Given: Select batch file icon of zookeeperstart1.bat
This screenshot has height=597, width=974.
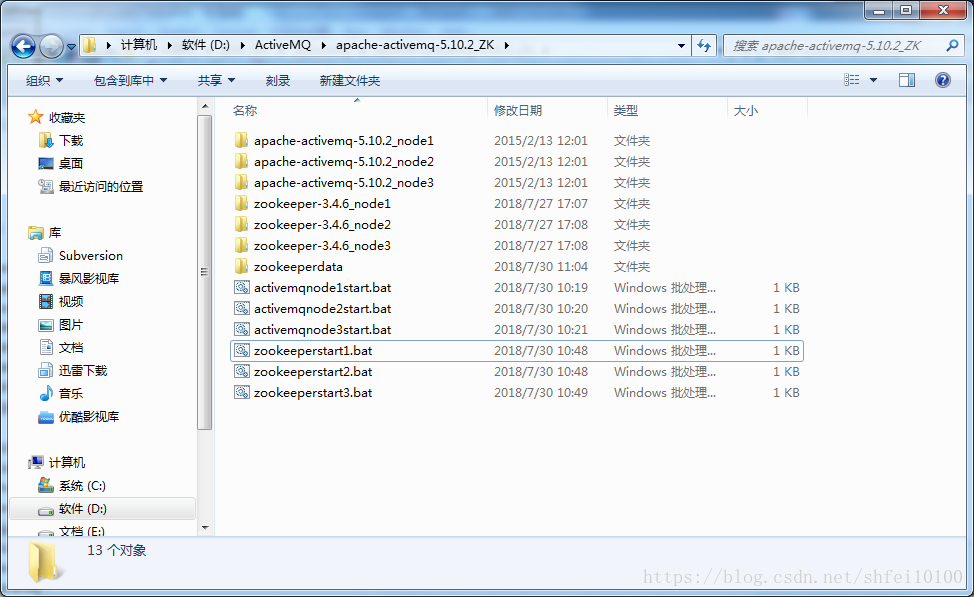Looking at the screenshot, I should (x=242, y=350).
